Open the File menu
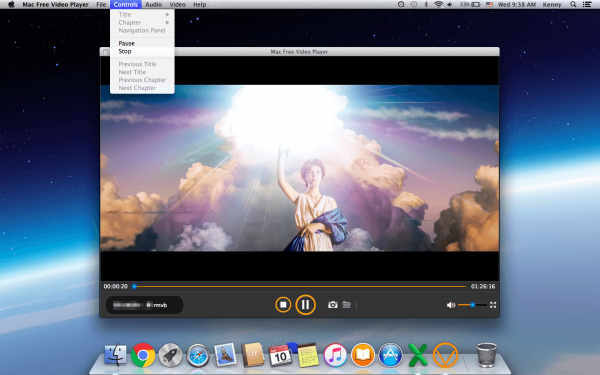 (x=101, y=5)
